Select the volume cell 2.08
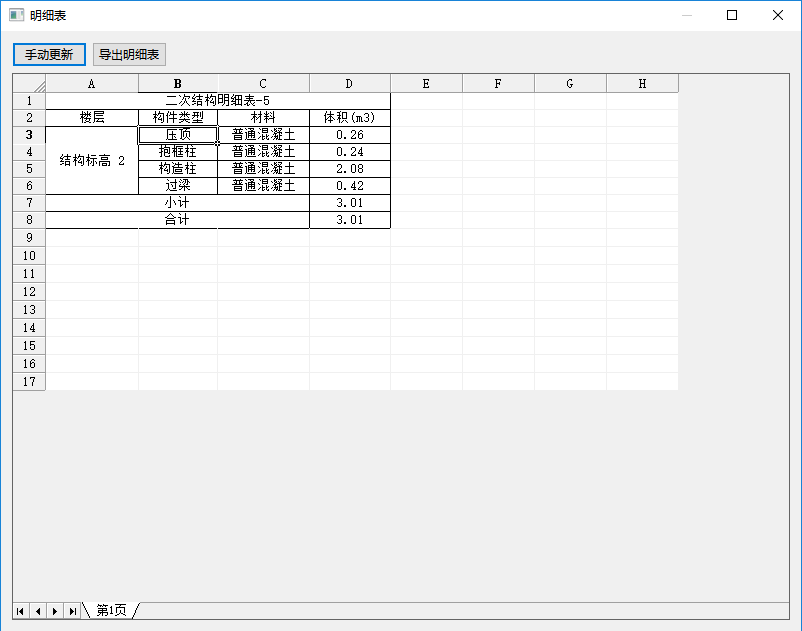 pyautogui.click(x=350, y=168)
